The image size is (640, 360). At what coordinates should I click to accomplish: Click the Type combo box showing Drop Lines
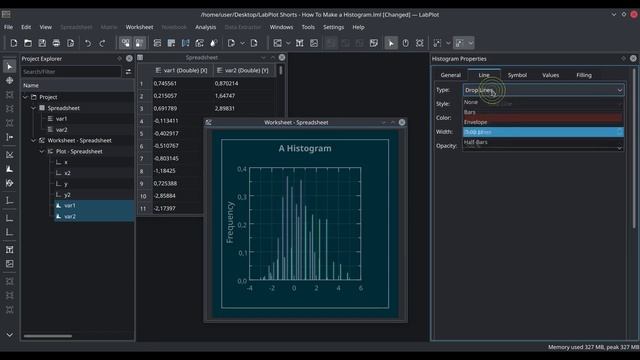coord(543,90)
